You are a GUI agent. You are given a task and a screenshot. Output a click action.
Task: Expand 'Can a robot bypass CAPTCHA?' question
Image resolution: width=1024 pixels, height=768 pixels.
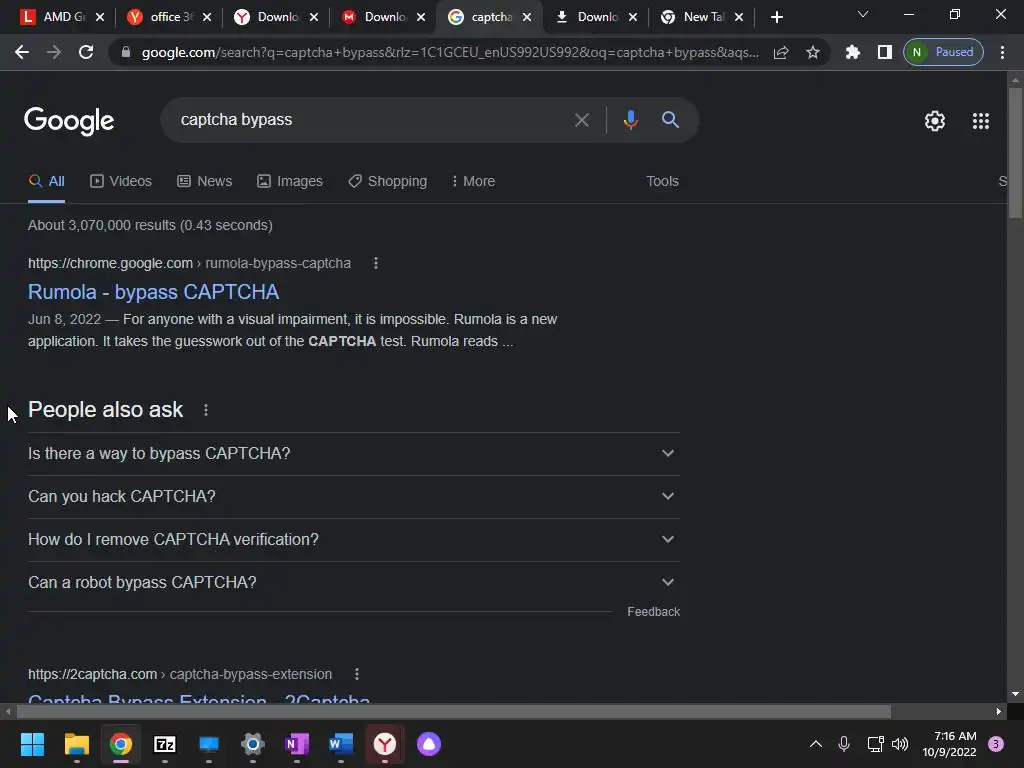click(x=354, y=583)
